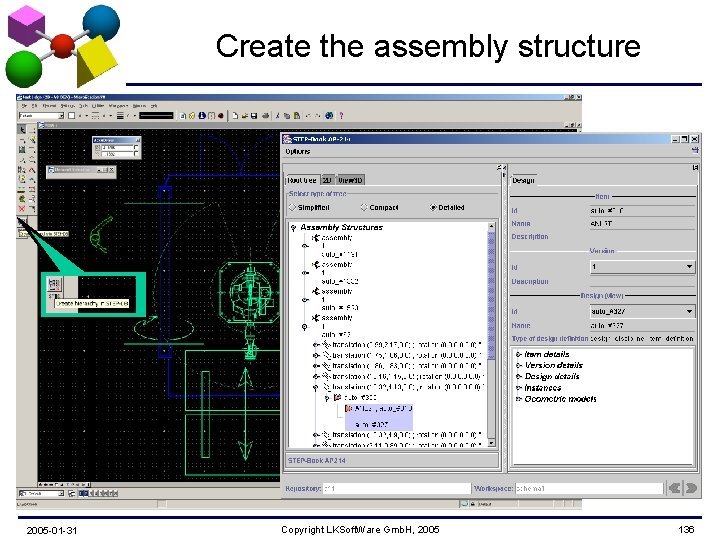
Task: Click the STEP-Book back arrow button
Action: (x=675, y=488)
